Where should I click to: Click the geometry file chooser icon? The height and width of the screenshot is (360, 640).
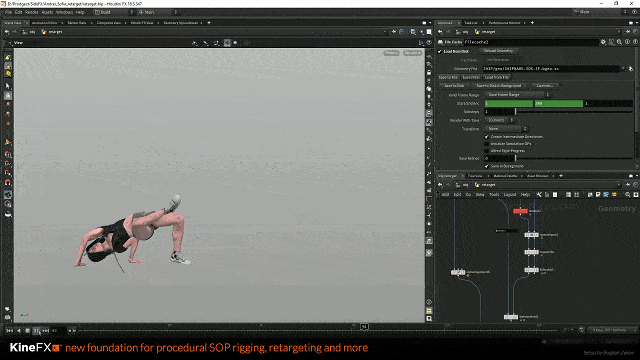(631, 69)
